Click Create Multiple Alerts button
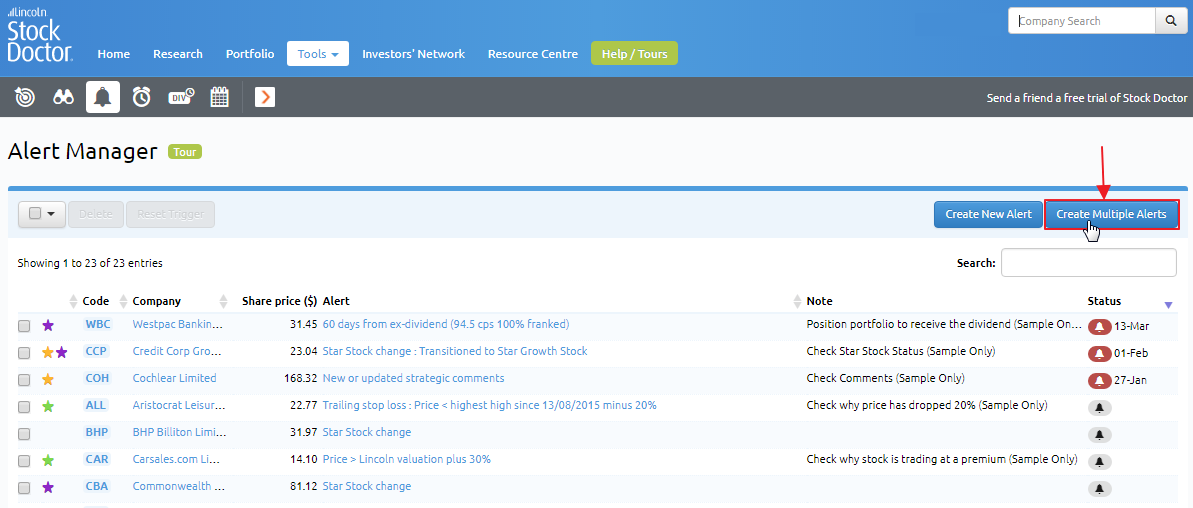Image resolution: width=1193 pixels, height=508 pixels. pyautogui.click(x=1112, y=214)
